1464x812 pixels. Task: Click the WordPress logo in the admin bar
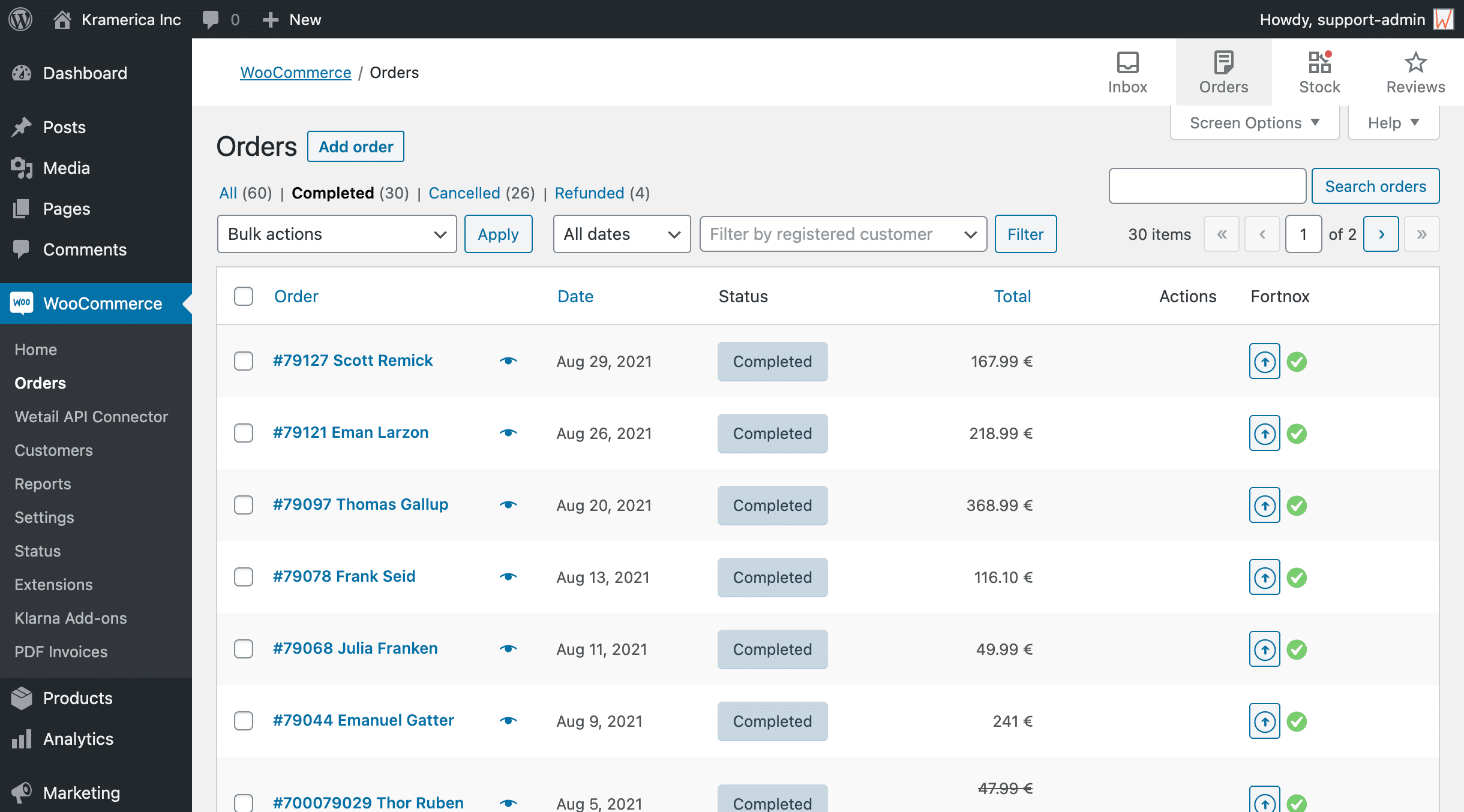[x=20, y=19]
